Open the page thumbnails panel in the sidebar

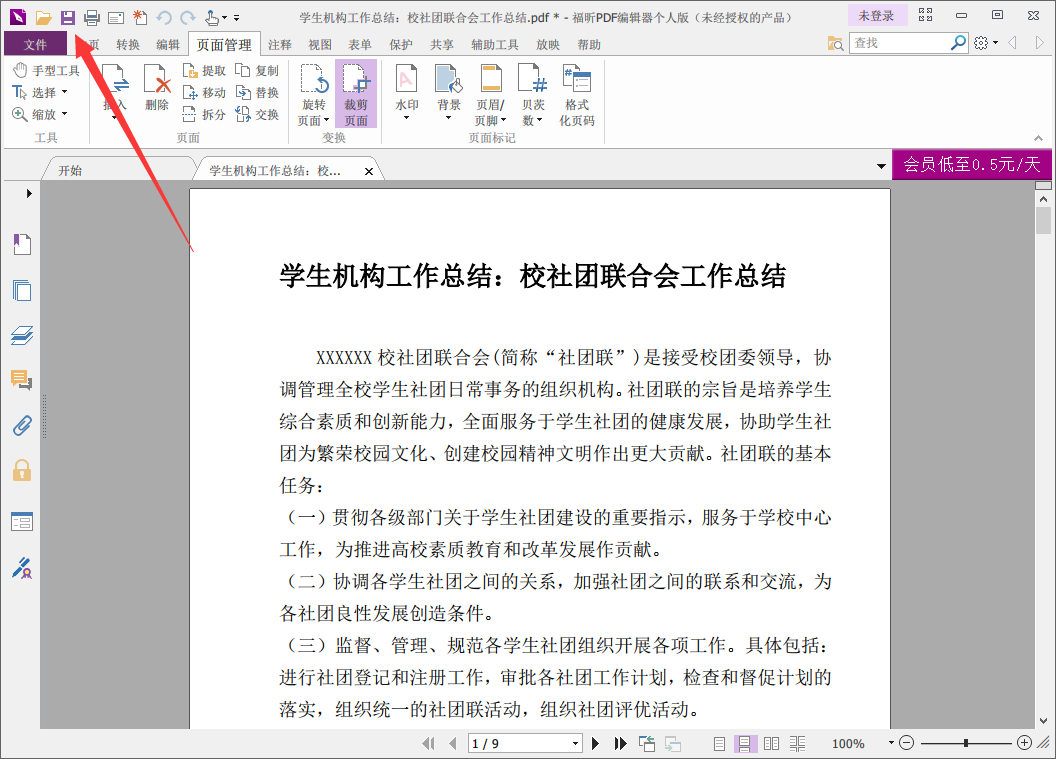[x=22, y=290]
